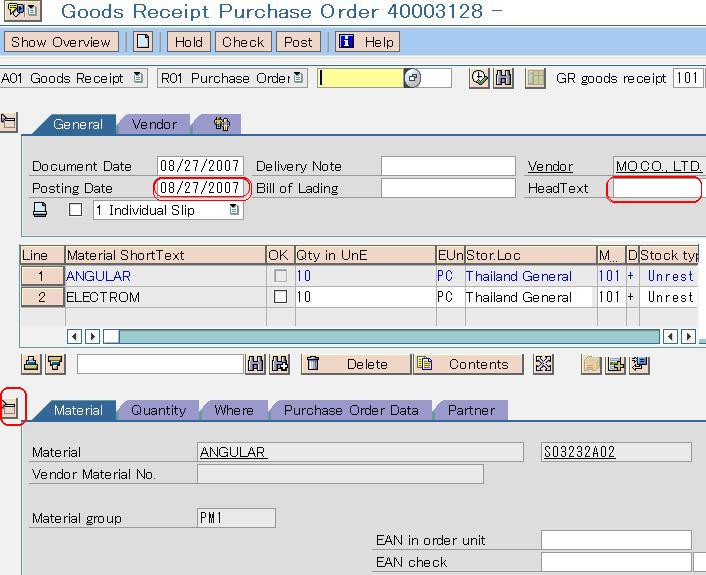Click the table settings icon with plus
Screen dimensions: 706x575
point(615,364)
